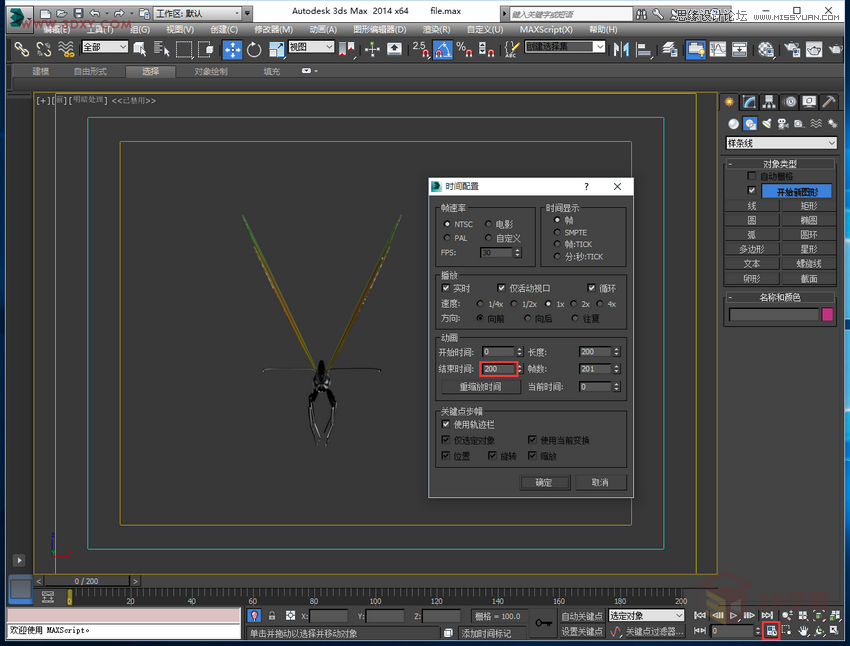Image resolution: width=850 pixels, height=646 pixels.
Task: Disable the 循环 (Loop) checkbox
Action: (x=591, y=288)
